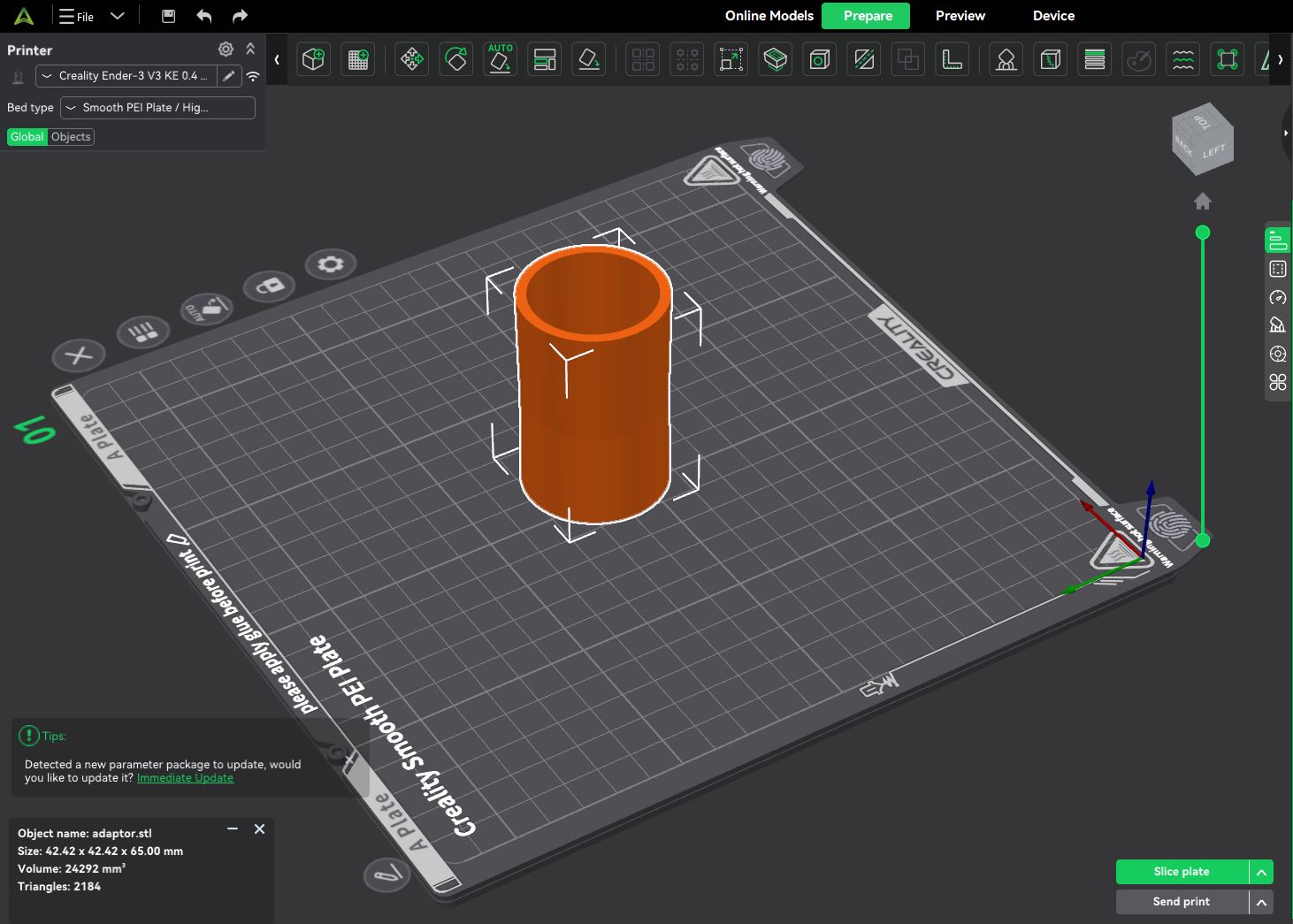Open the Bed type dropdown
Viewport: 1293px width, 924px height.
click(157, 108)
